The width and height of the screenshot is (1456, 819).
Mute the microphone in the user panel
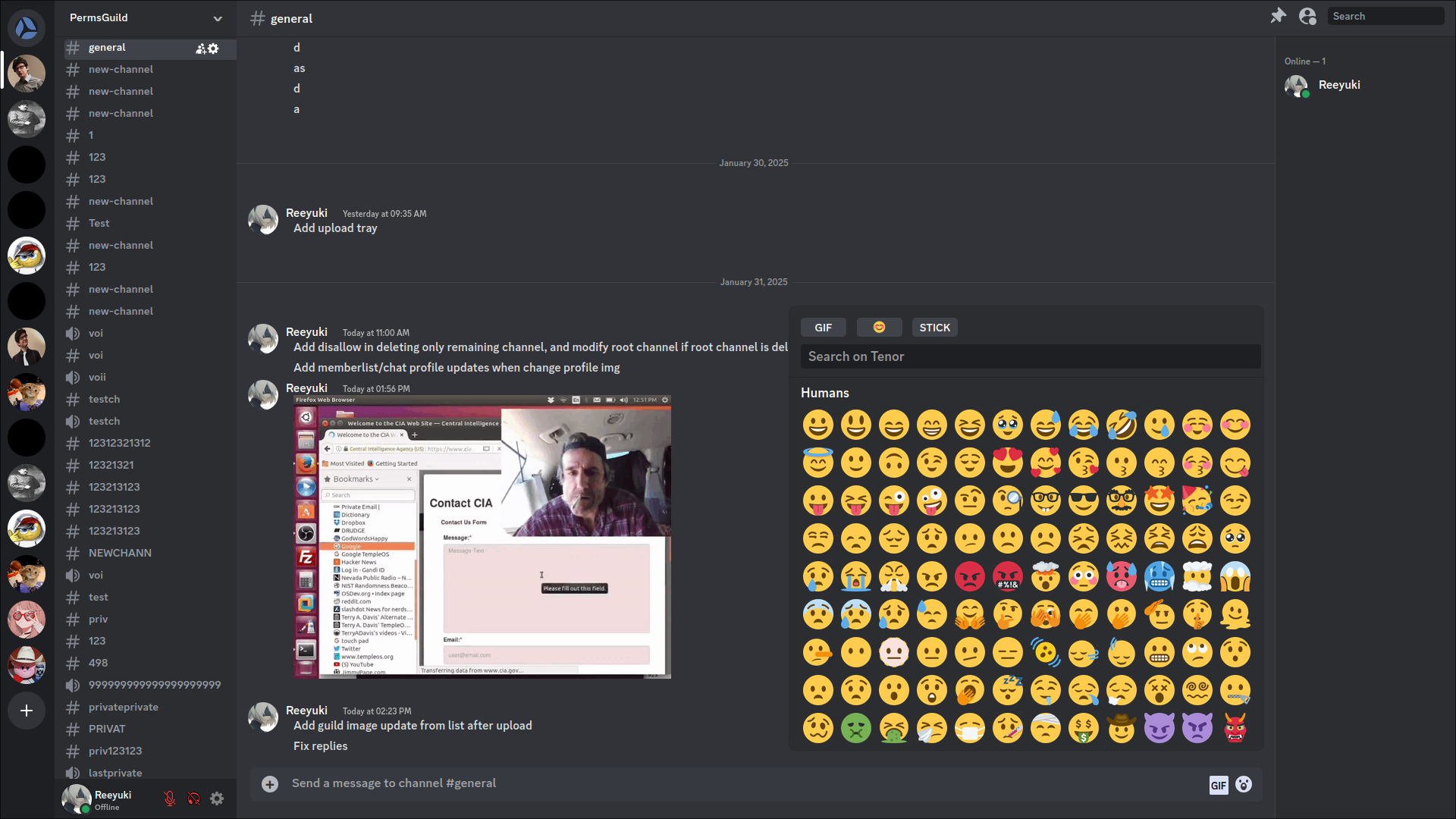click(169, 799)
